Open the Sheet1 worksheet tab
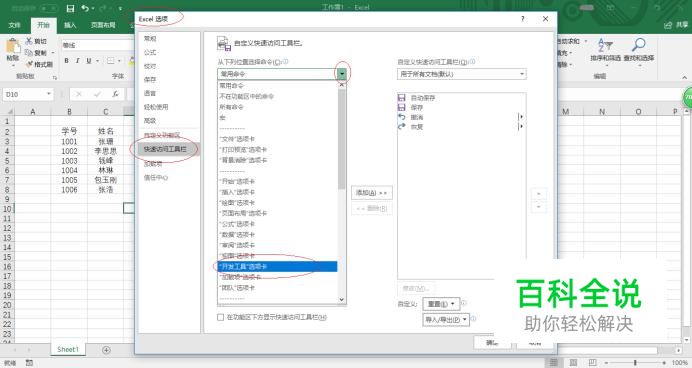Image resolution: width=692 pixels, height=368 pixels. tap(68, 349)
